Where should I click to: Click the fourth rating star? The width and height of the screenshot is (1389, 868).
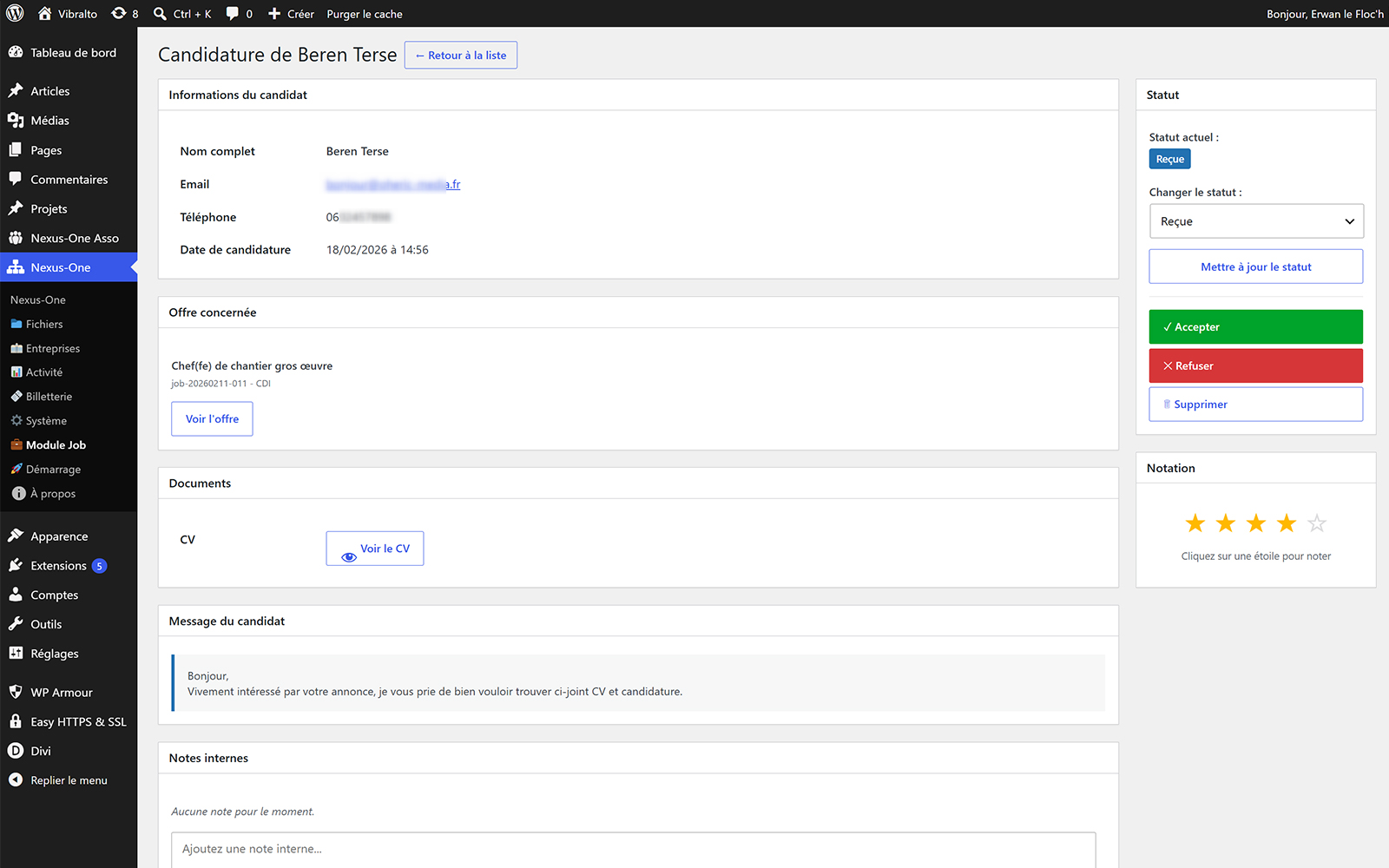pos(1287,523)
